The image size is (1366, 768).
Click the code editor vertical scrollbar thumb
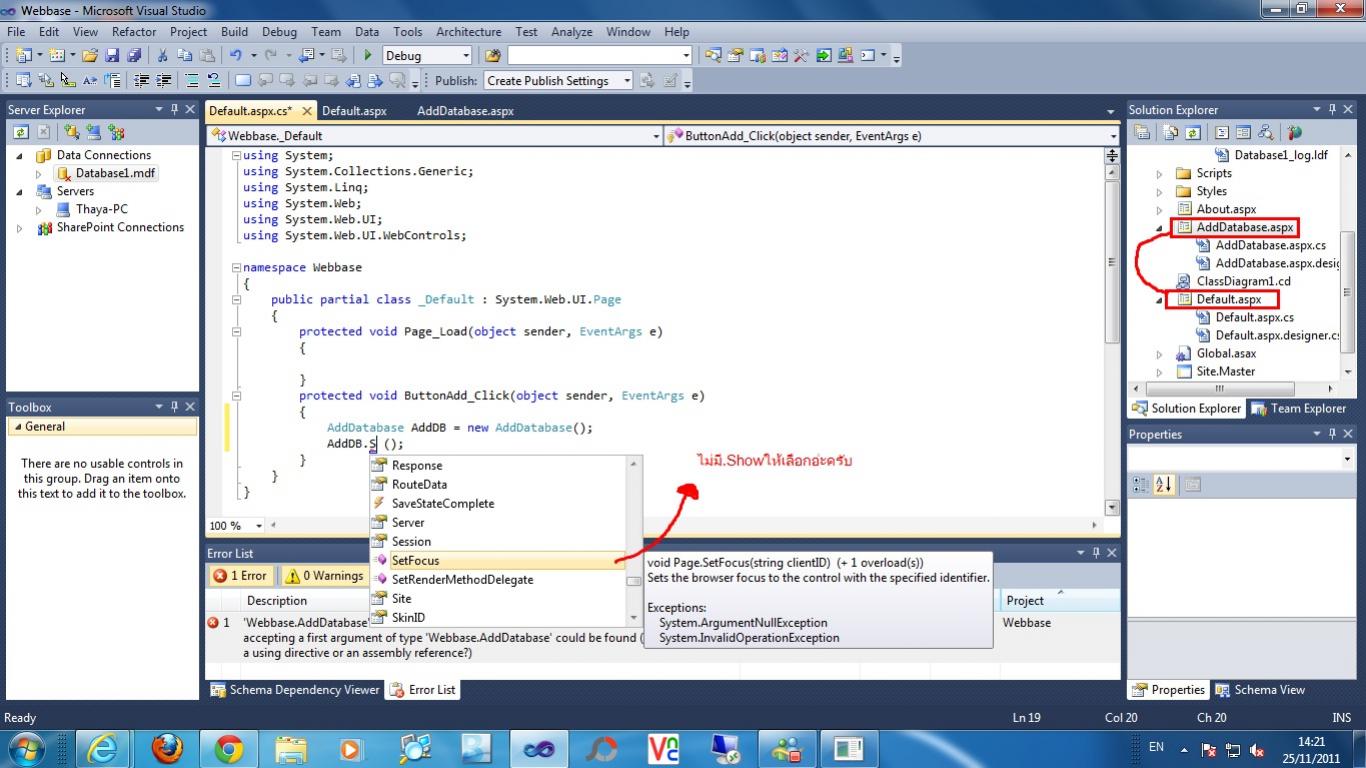(x=1111, y=262)
